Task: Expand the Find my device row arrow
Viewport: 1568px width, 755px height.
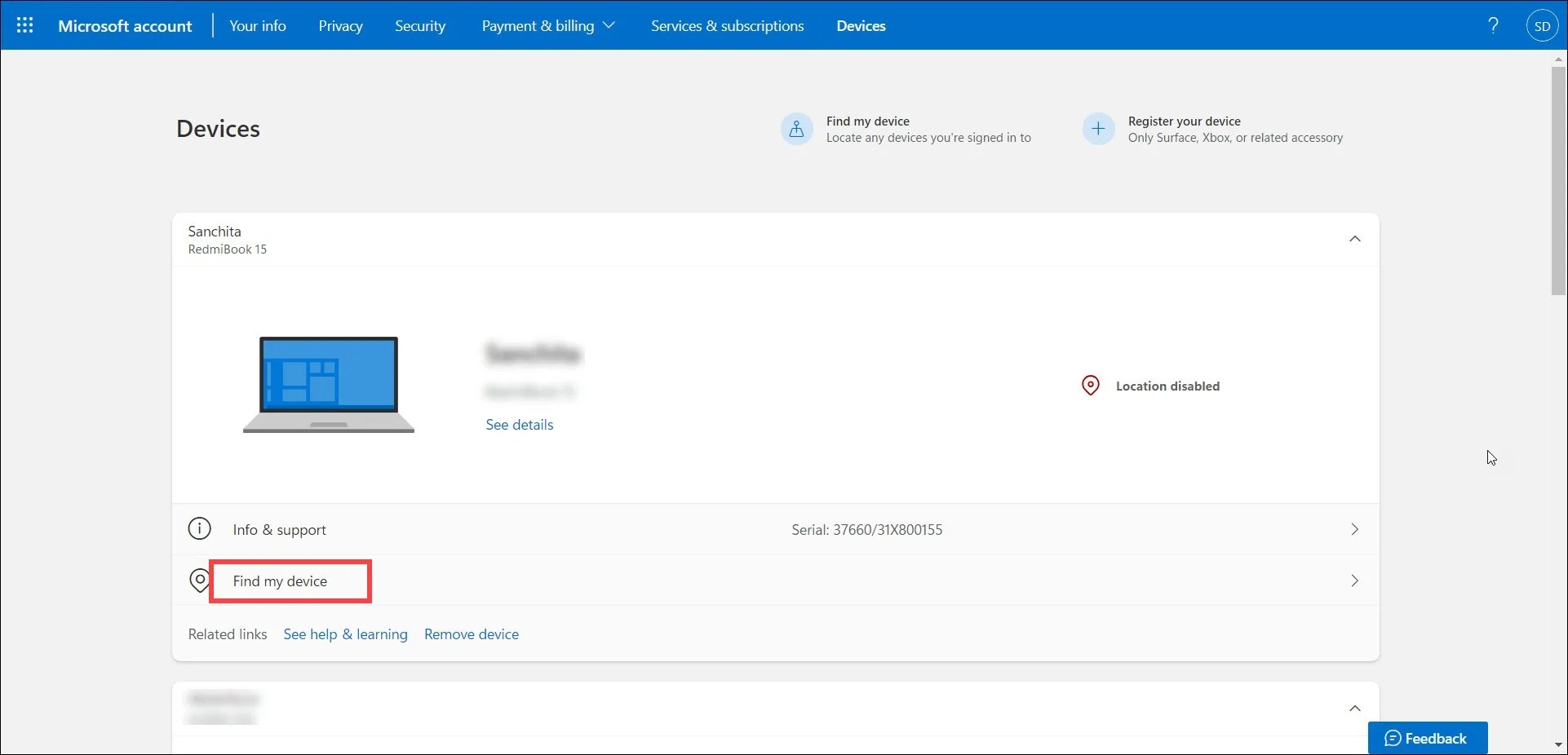Action: coord(1354,581)
